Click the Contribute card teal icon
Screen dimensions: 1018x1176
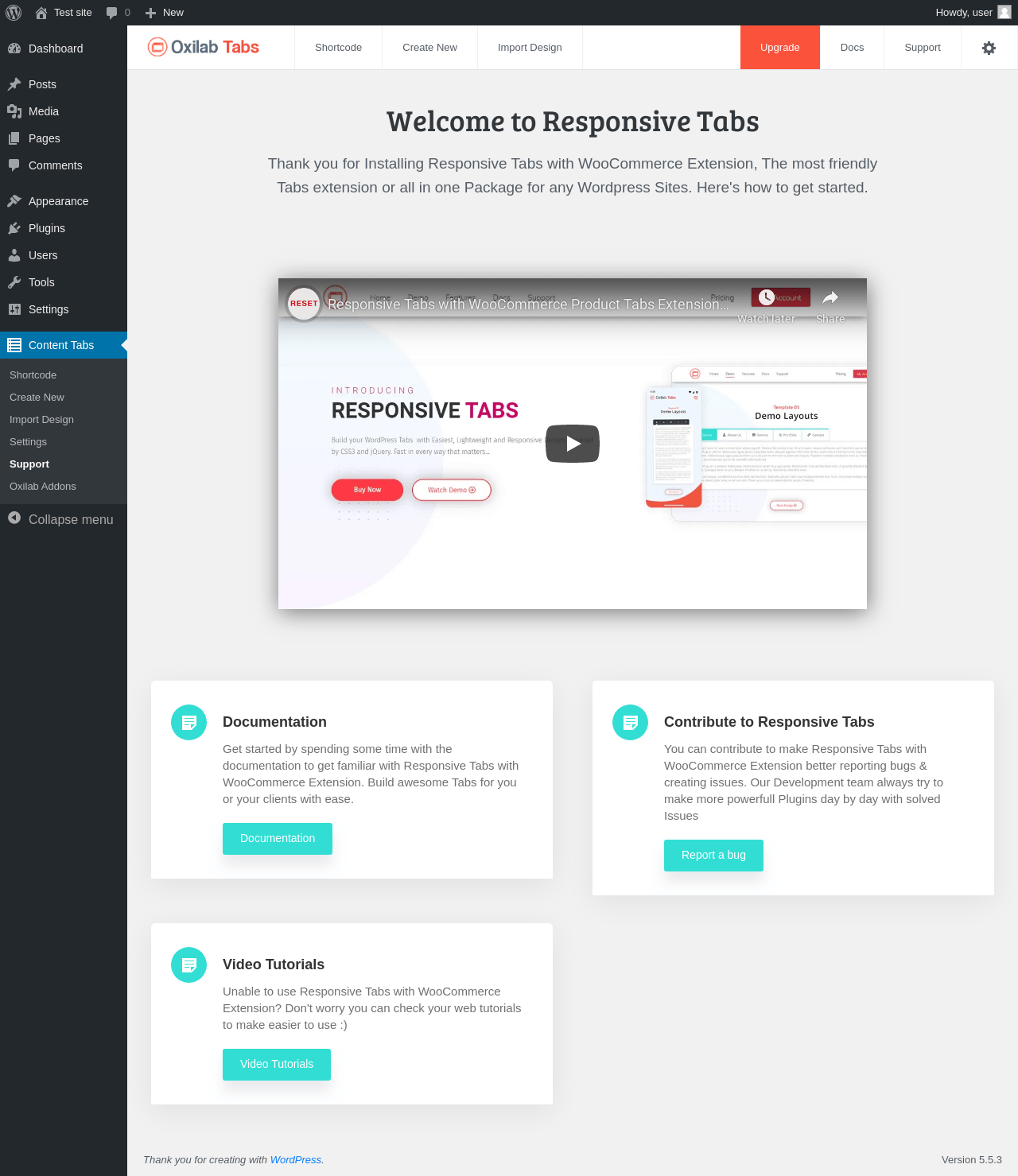pyautogui.click(x=630, y=722)
